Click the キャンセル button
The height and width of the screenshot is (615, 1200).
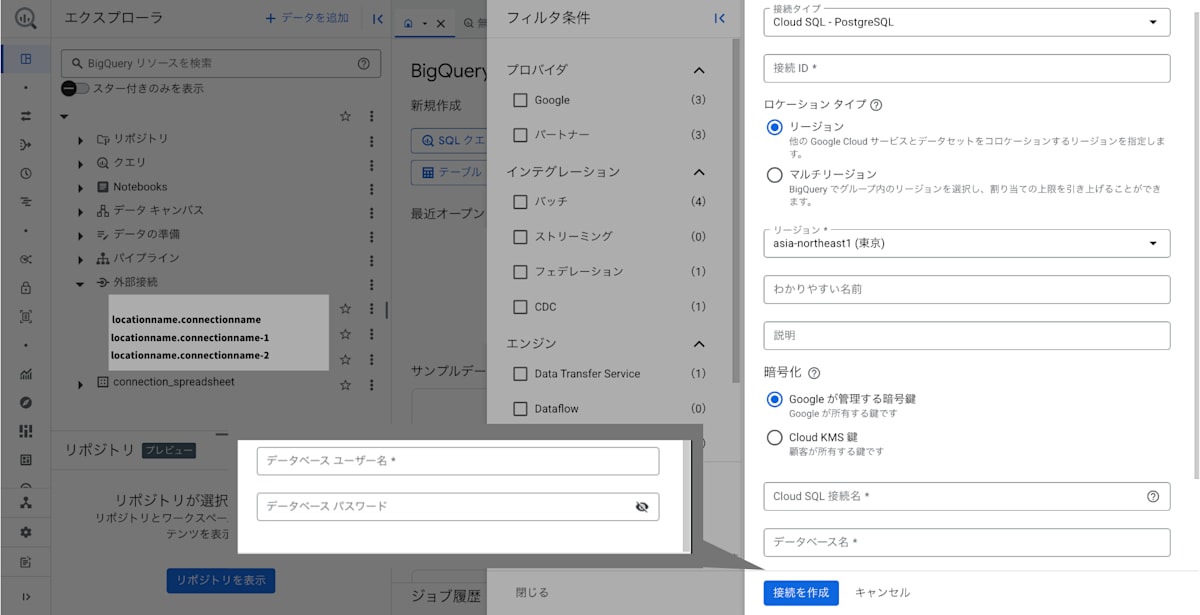pyautogui.click(x=882, y=593)
